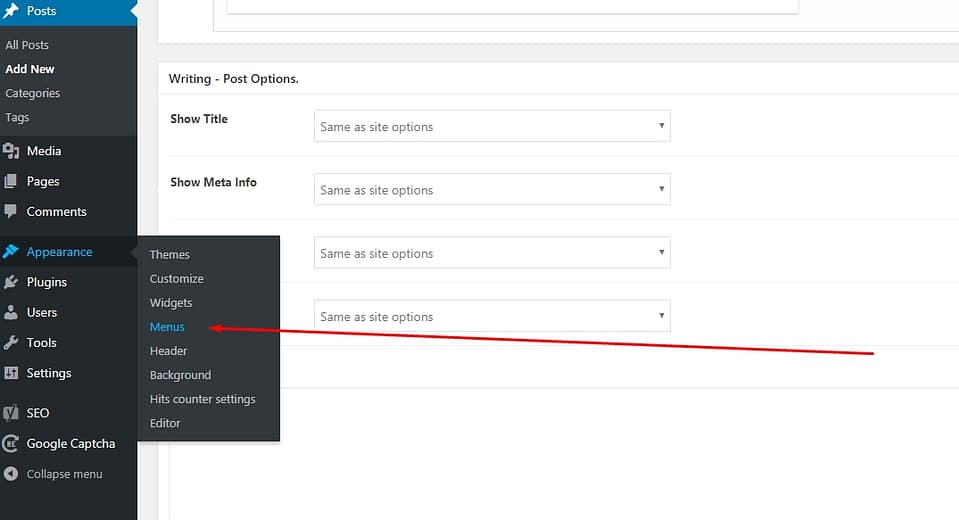Open Background in Appearance submenu
This screenshot has width=959, height=520.
click(180, 375)
